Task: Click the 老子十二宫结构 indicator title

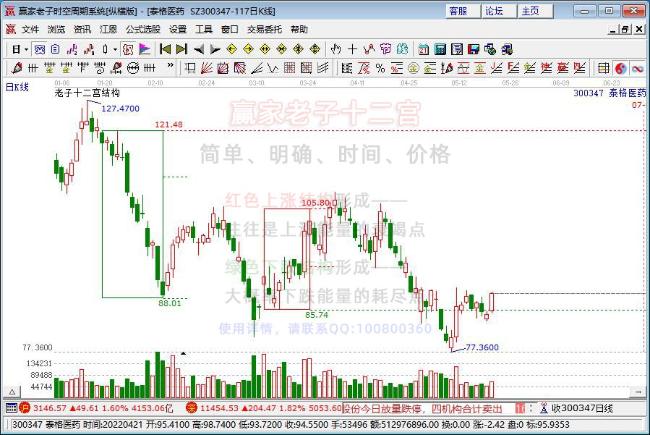Action: point(87,93)
